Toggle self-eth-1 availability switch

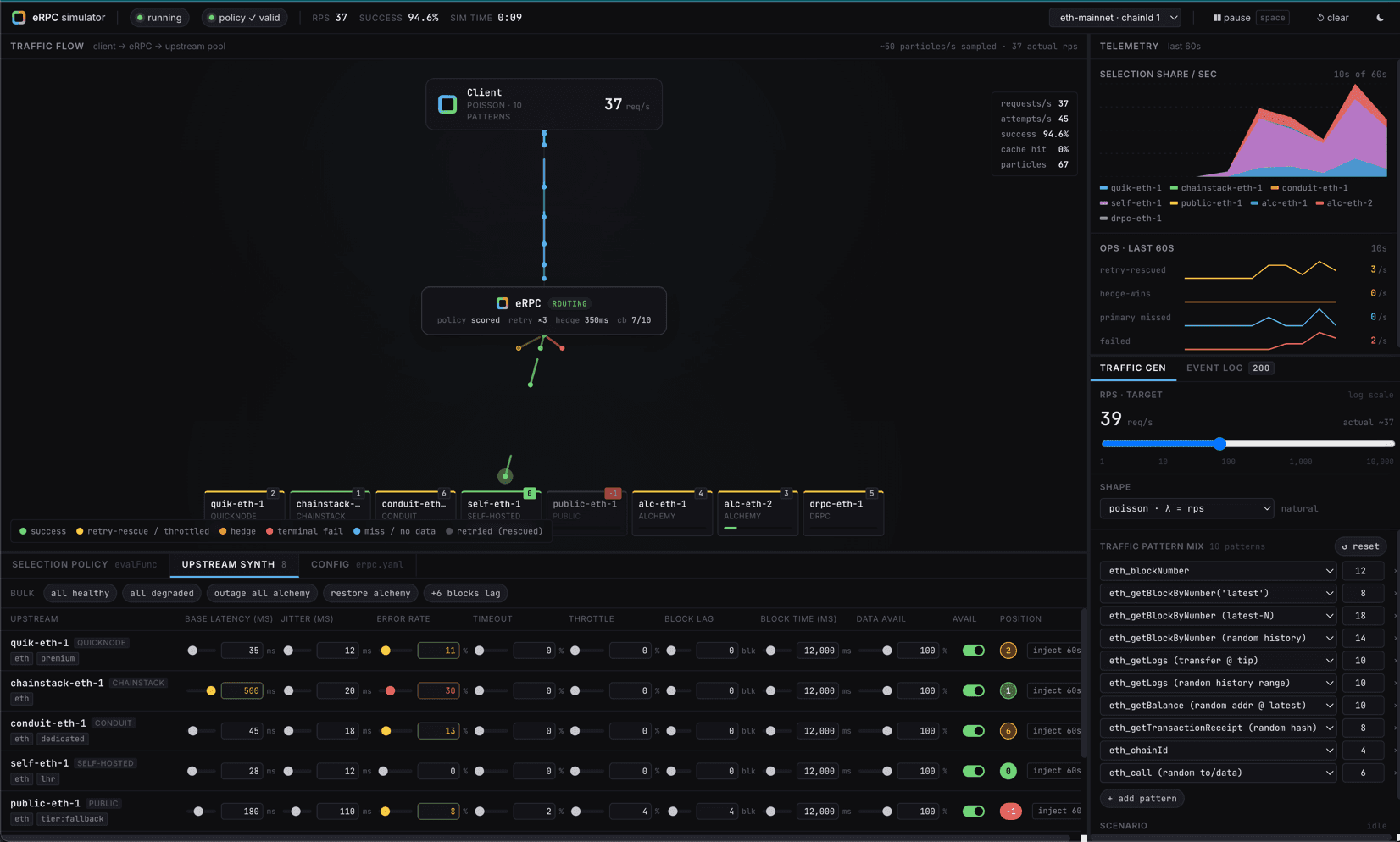[973, 771]
